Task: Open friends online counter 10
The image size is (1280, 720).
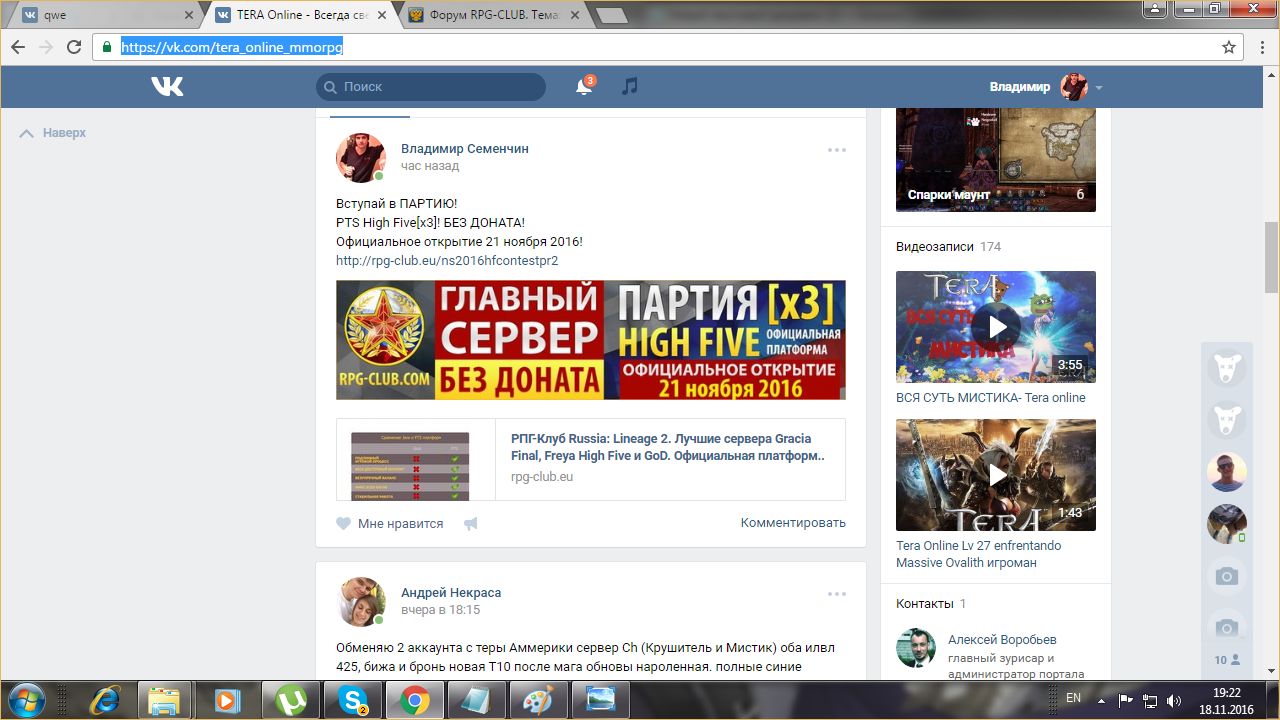Action: [x=1226, y=659]
